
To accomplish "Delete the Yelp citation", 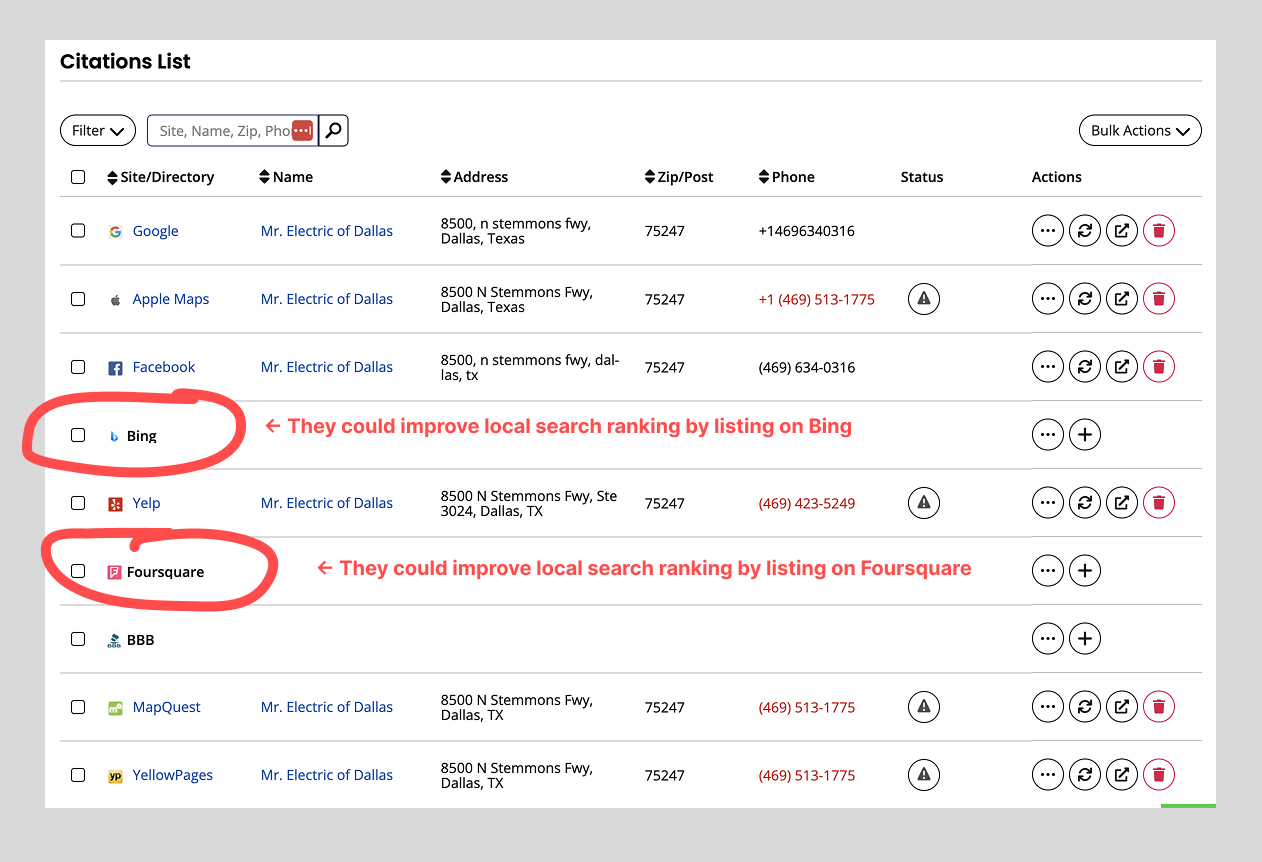I will click(x=1159, y=503).
